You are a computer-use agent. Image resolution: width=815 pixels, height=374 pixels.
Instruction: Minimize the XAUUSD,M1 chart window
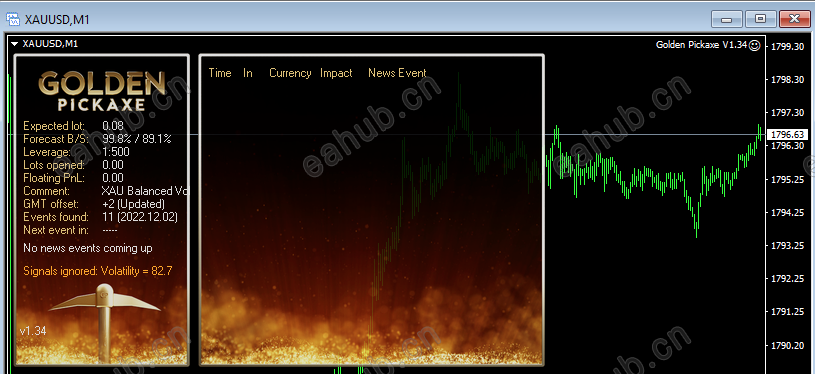(x=727, y=19)
